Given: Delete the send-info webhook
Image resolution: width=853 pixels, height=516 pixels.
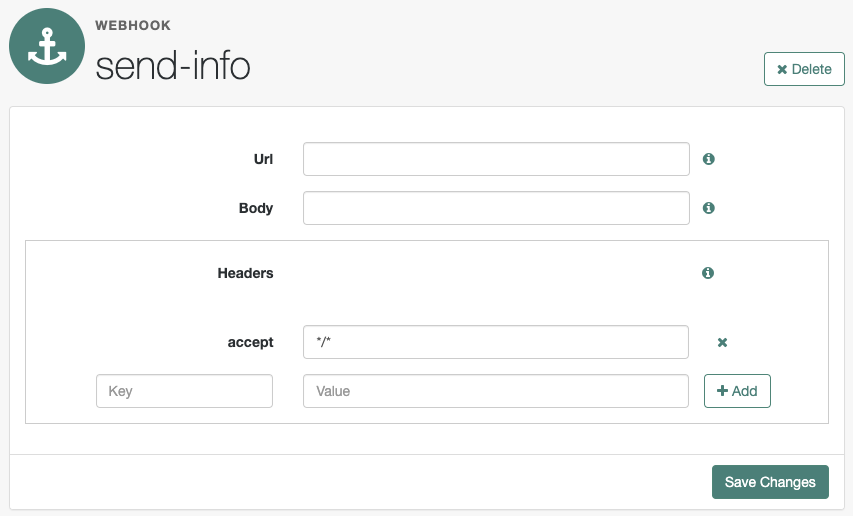Looking at the screenshot, I should click(804, 69).
